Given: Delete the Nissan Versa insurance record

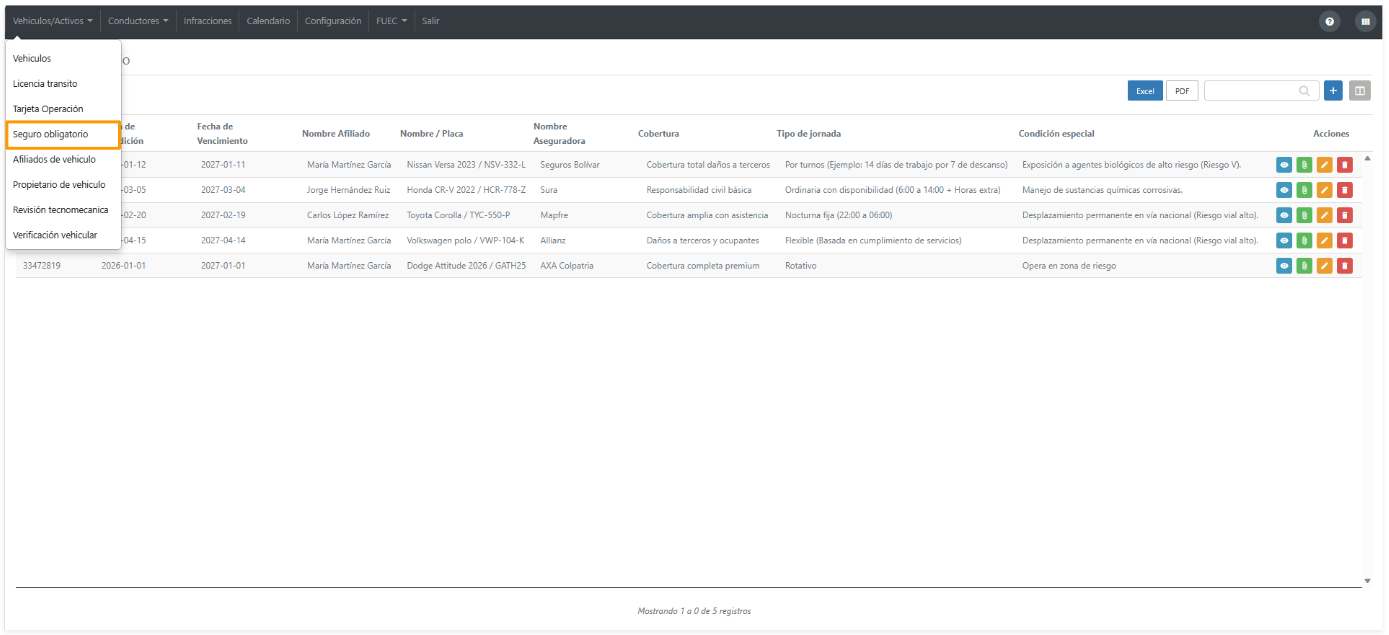Looking at the screenshot, I should coord(1345,165).
